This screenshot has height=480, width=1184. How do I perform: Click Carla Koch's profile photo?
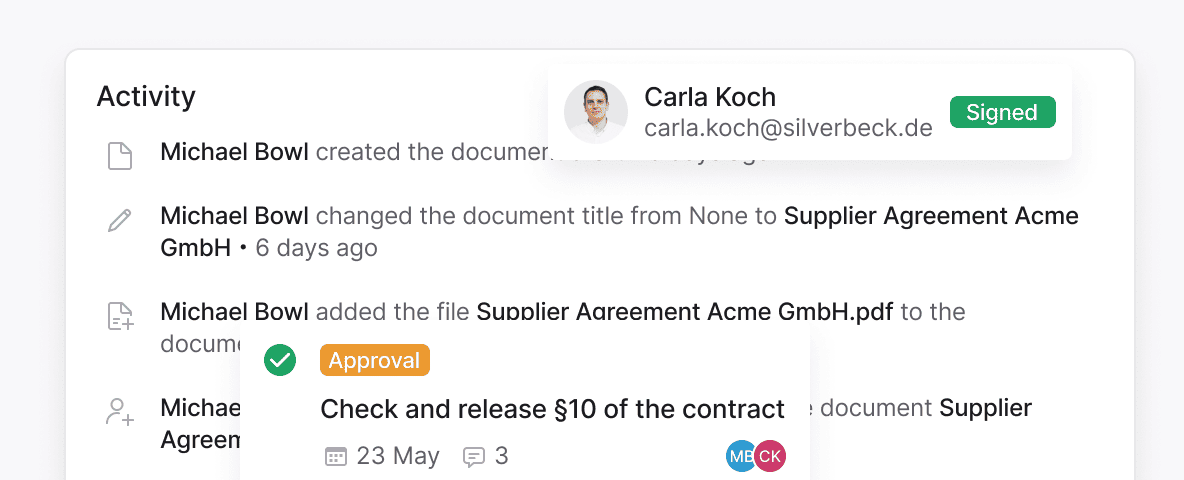click(596, 112)
